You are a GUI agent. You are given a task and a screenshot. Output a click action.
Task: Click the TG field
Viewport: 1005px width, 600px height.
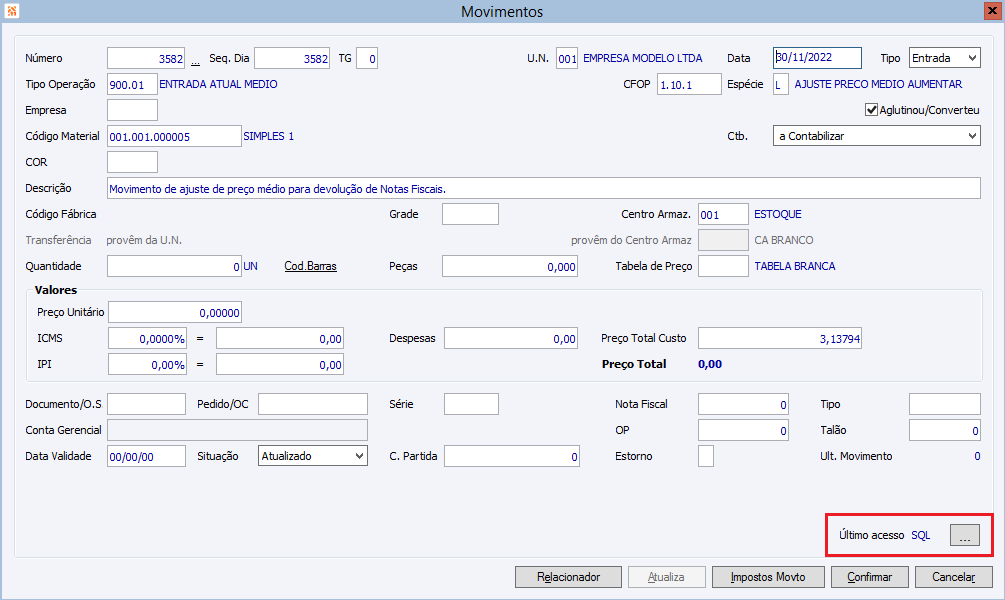point(367,58)
